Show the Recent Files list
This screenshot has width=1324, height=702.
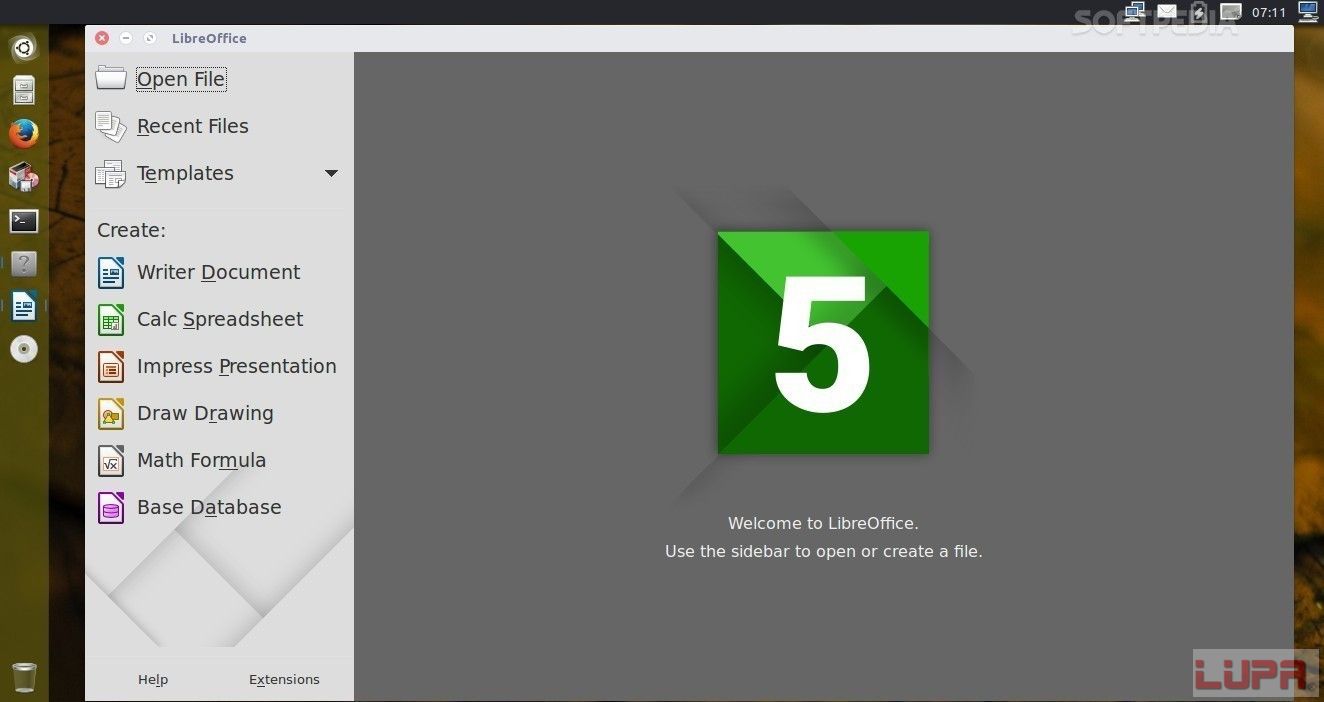tap(172, 126)
